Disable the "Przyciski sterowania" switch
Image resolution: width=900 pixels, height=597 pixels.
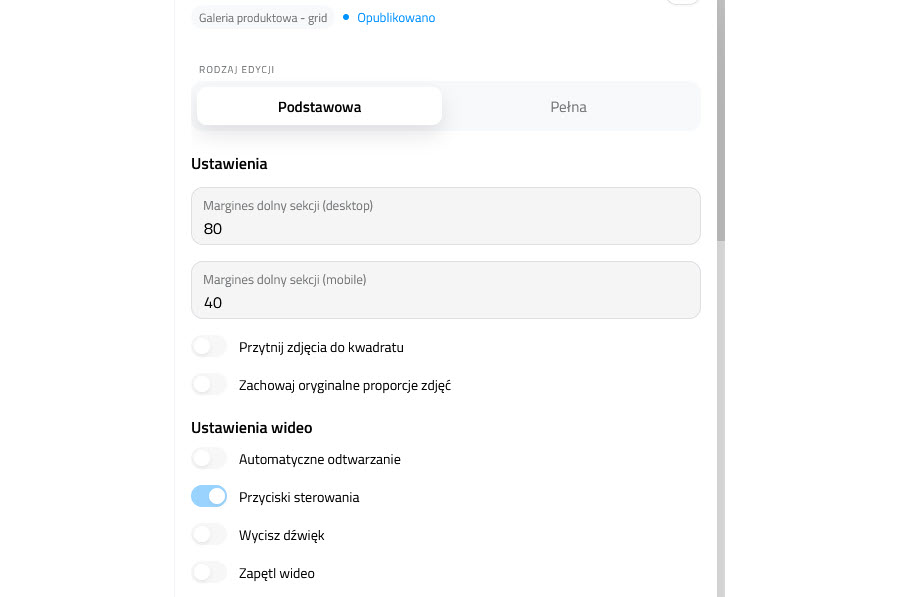[x=208, y=496]
